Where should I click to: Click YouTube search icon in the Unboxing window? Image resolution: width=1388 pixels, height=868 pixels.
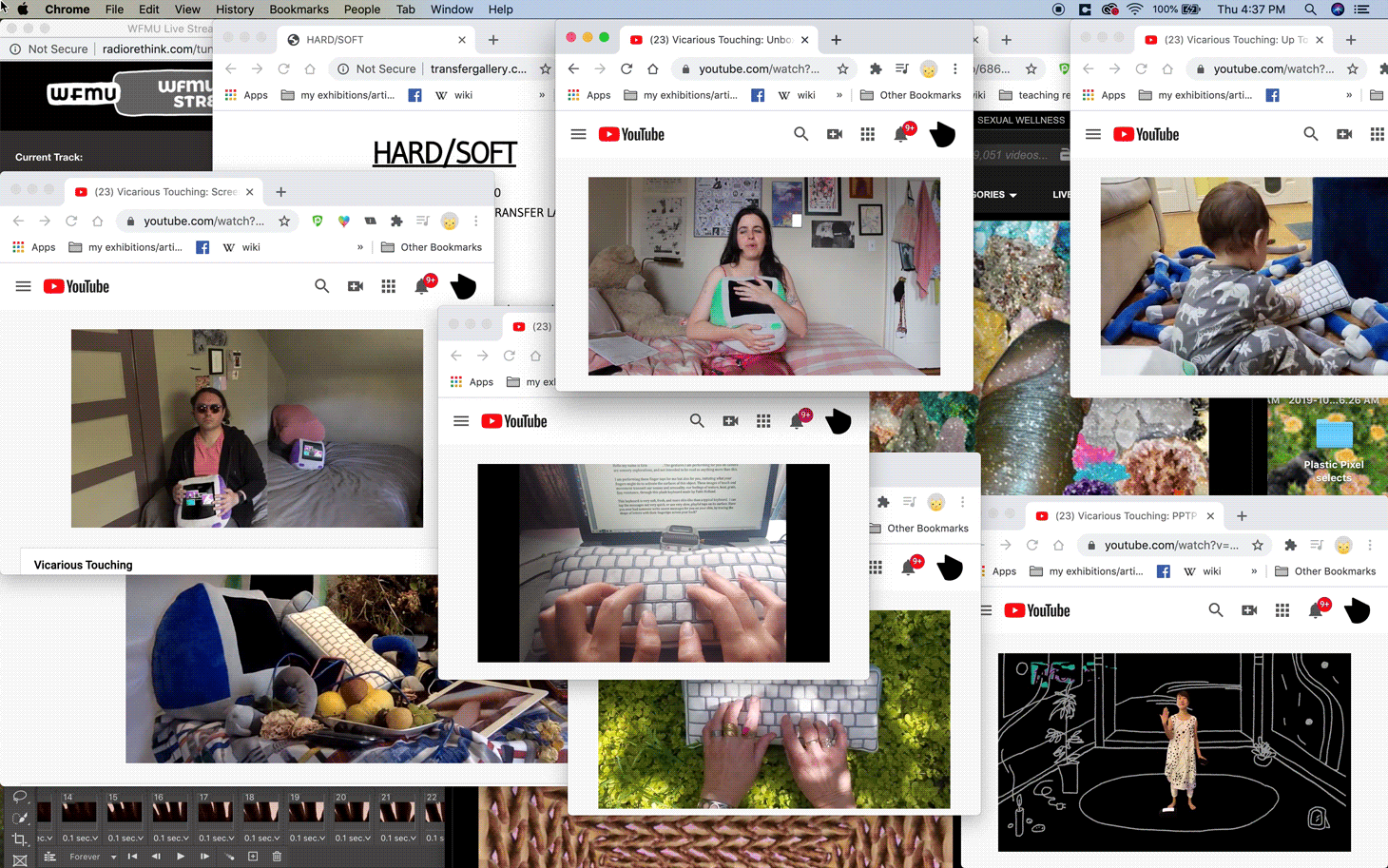tap(800, 135)
